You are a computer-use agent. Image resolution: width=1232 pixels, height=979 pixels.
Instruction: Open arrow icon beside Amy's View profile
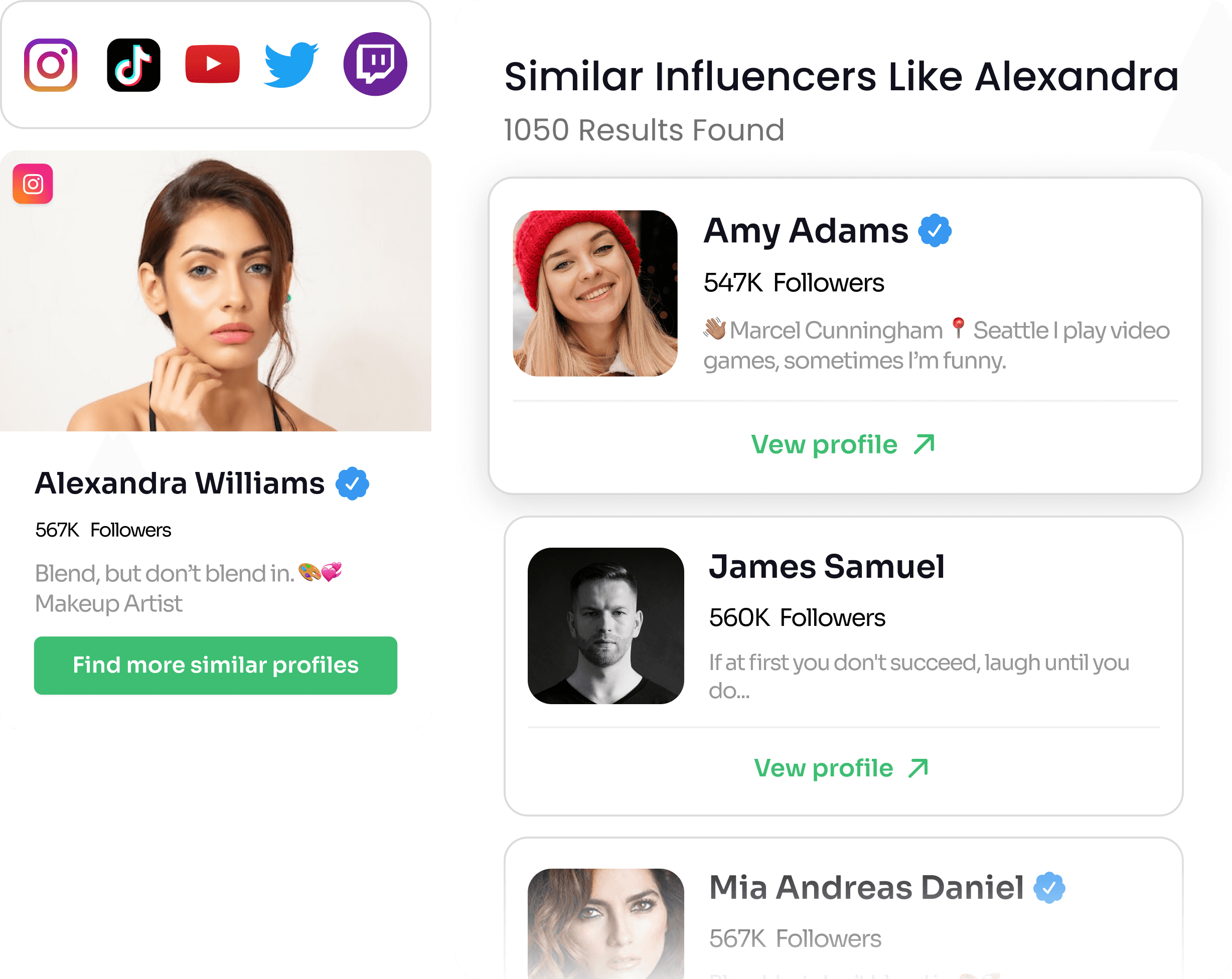[924, 444]
